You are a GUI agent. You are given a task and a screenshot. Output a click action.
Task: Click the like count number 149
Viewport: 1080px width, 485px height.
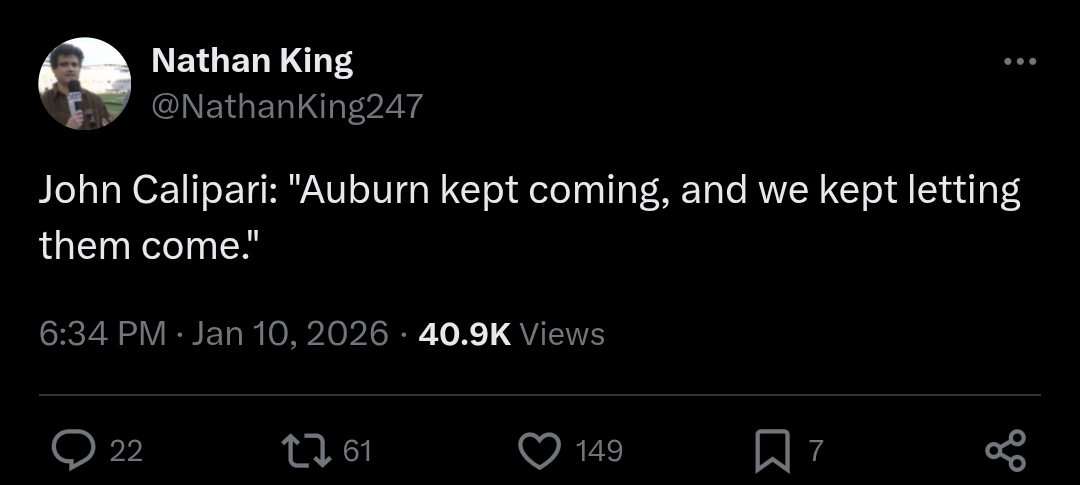click(600, 452)
